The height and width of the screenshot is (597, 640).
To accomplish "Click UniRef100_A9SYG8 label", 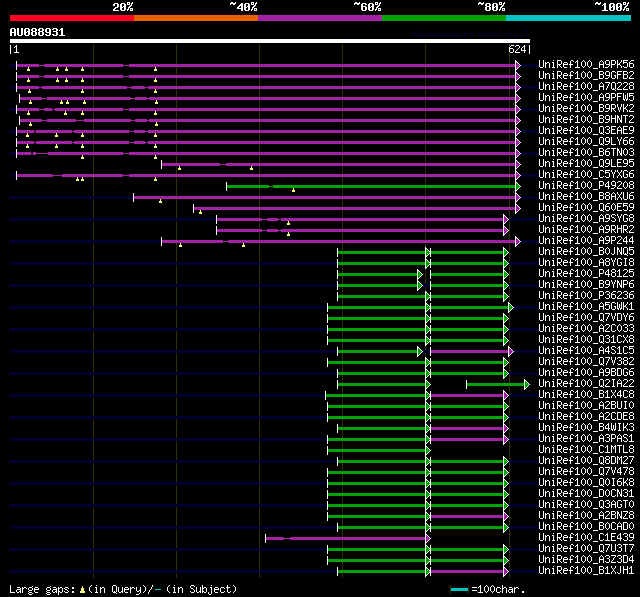I will click(x=586, y=219).
